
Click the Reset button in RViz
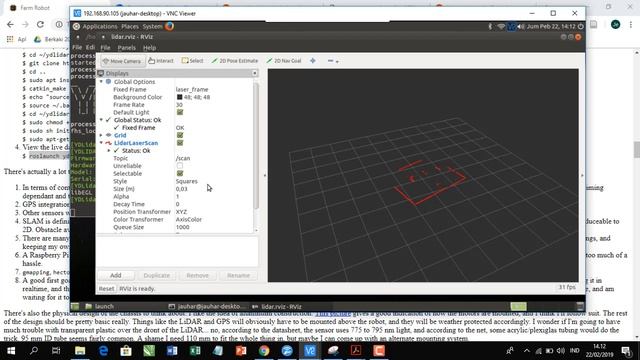[107, 289]
